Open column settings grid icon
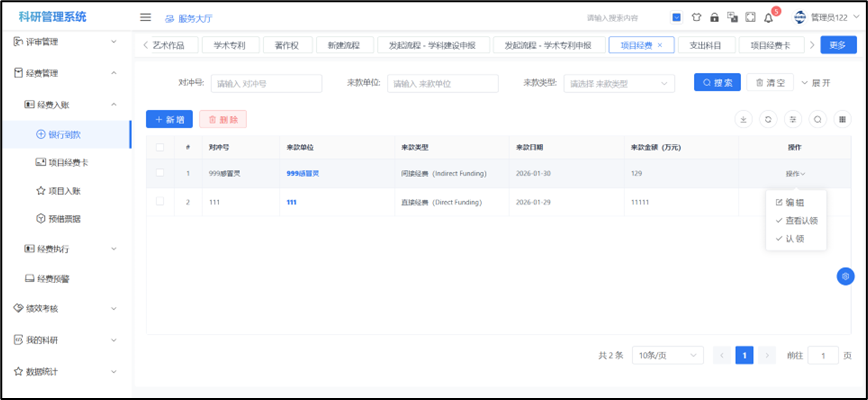Screen dimensions: 868x400 pos(843,119)
